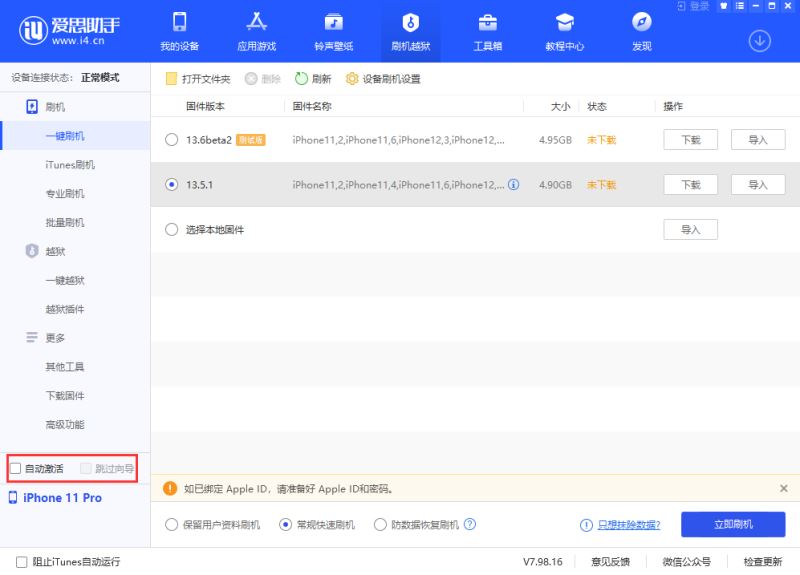Click the skin shirt icon in title bar
The width and height of the screenshot is (800, 575).
[723, 6]
